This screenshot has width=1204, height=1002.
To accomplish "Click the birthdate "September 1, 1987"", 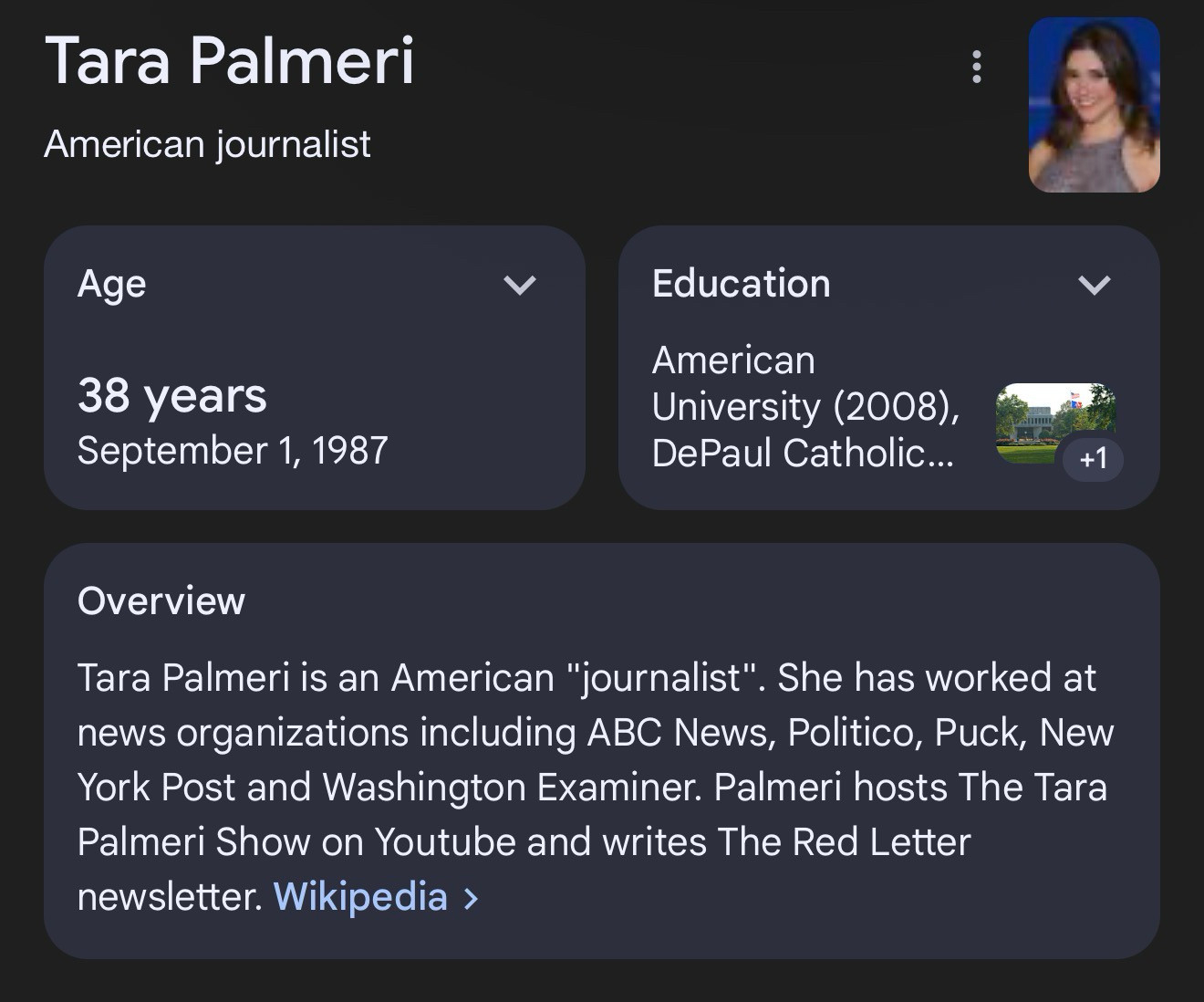I will click(x=233, y=451).
